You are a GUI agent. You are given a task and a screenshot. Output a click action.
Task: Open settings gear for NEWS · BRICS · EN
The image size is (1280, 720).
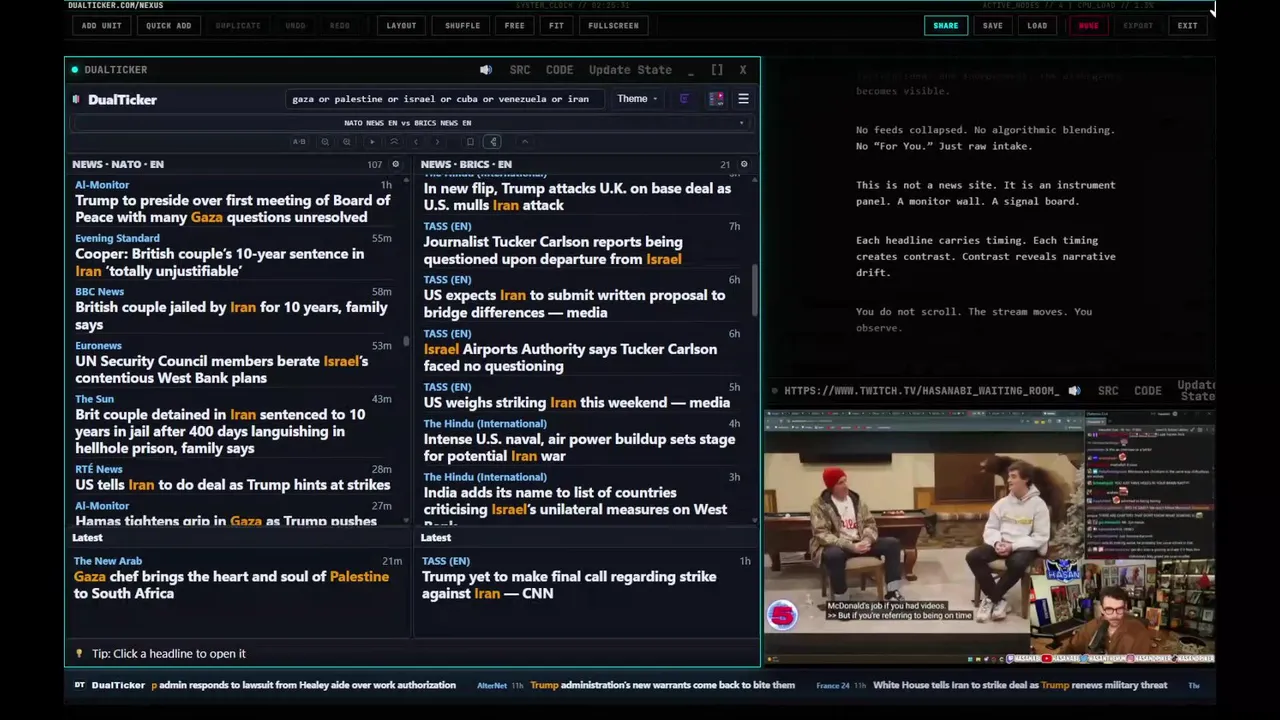(743, 164)
